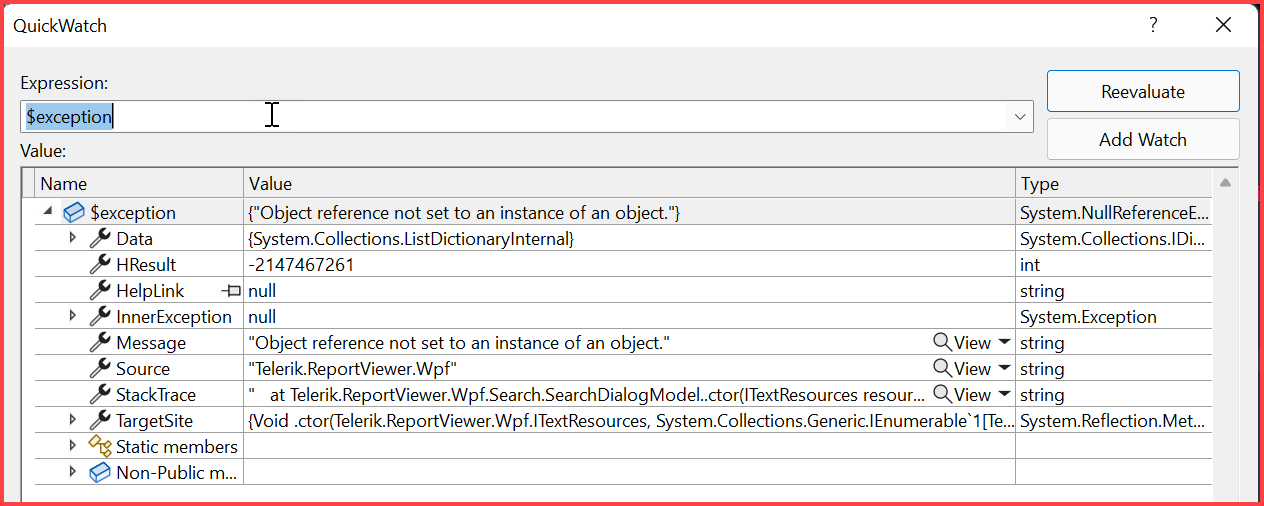Click the question mark help button
This screenshot has height=506, width=1264.
(1153, 26)
